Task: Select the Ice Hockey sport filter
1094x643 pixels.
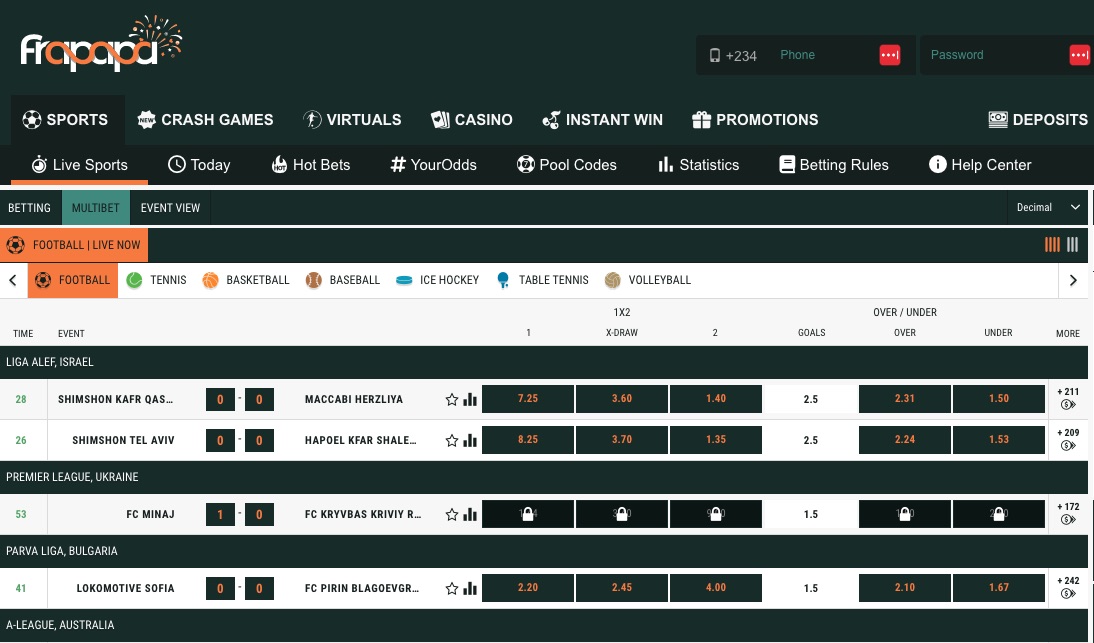Action: (437, 280)
